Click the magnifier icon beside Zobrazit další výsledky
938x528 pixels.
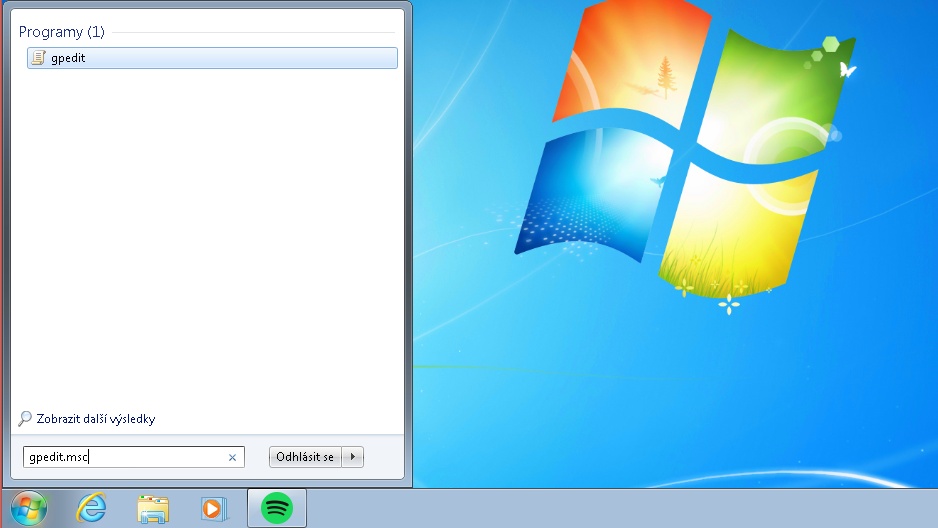25,419
